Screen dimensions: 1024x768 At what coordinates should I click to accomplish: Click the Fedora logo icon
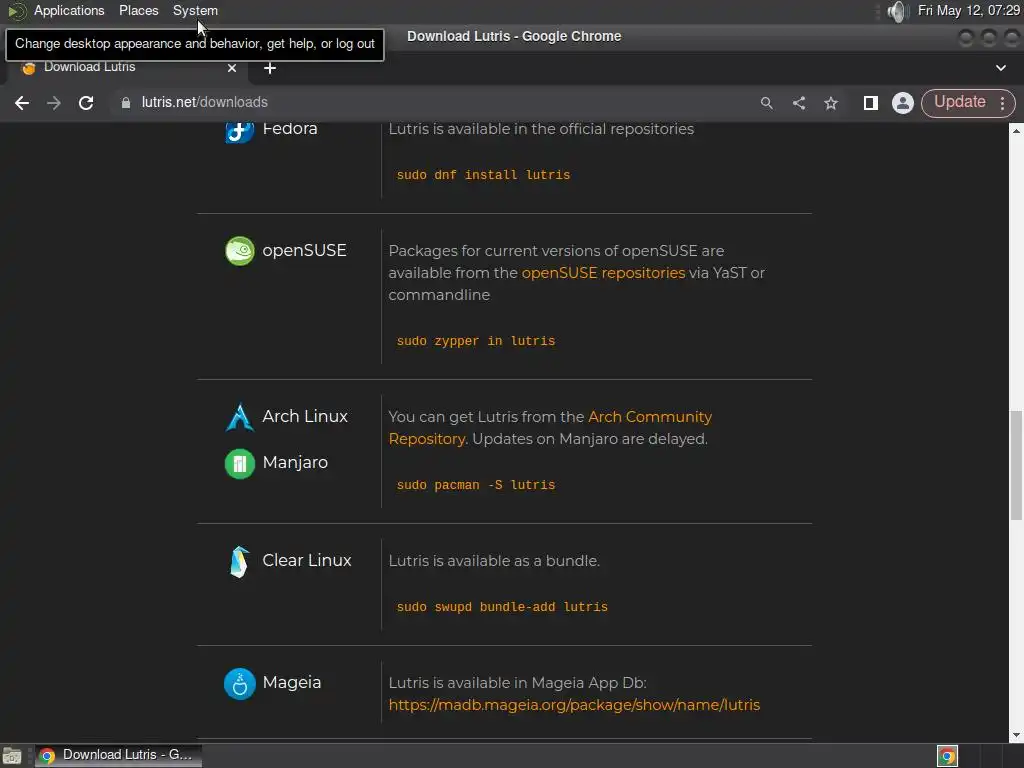[x=240, y=131]
